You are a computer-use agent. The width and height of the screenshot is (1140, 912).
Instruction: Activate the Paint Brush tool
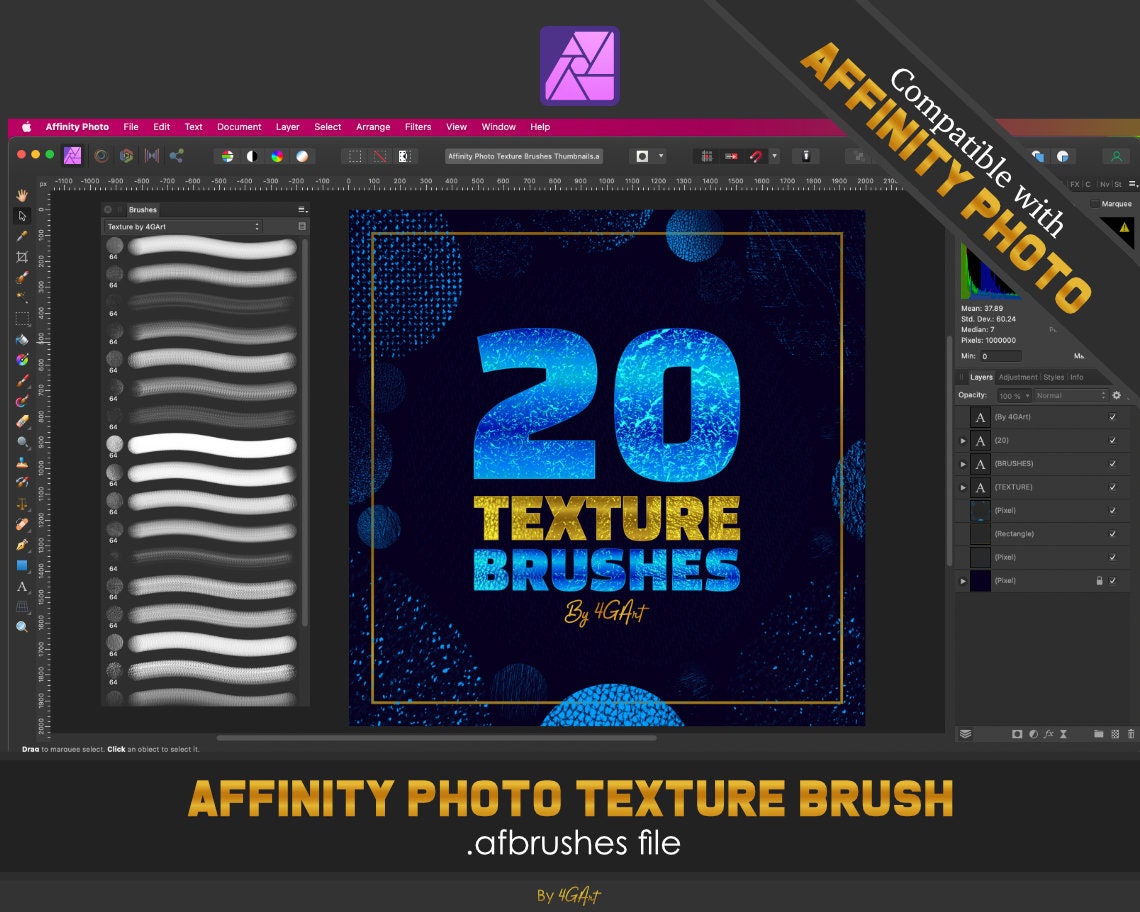[22, 382]
